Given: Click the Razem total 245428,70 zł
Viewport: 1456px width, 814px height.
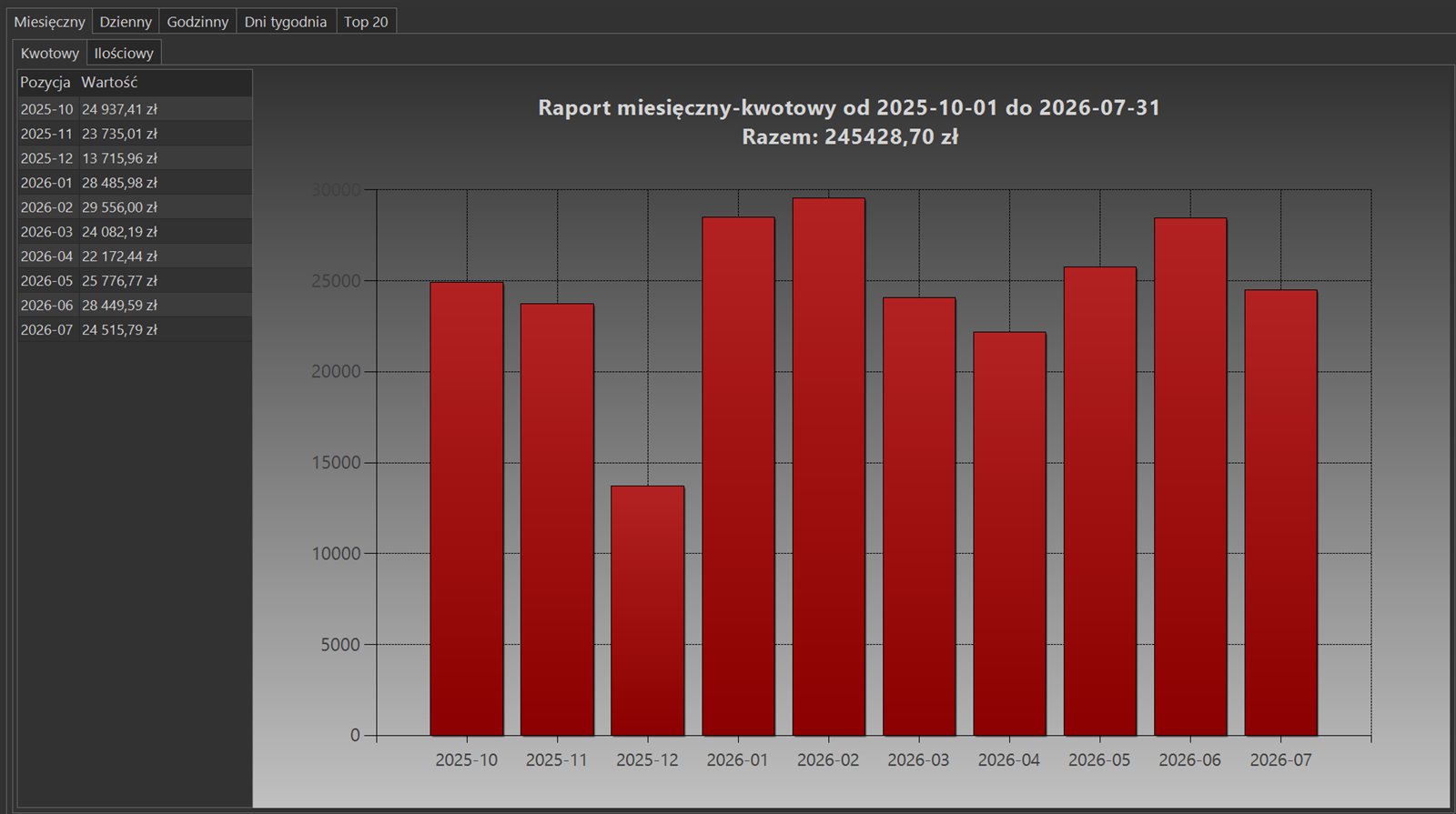Looking at the screenshot, I should coord(850,137).
